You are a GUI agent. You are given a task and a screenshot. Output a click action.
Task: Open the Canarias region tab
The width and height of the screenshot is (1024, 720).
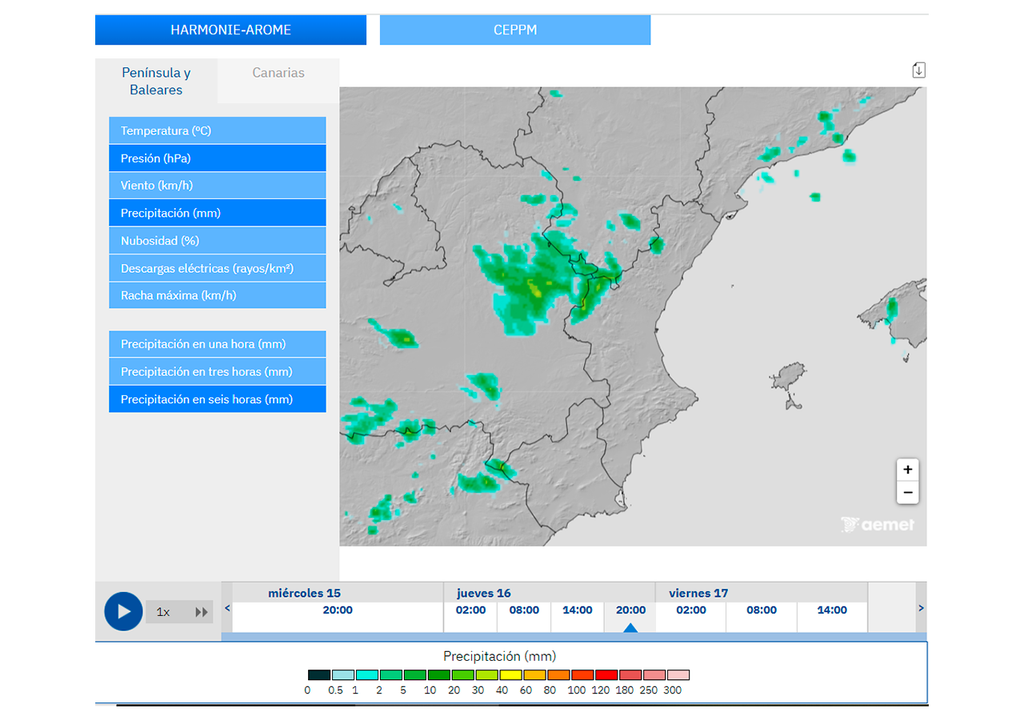tap(278, 73)
